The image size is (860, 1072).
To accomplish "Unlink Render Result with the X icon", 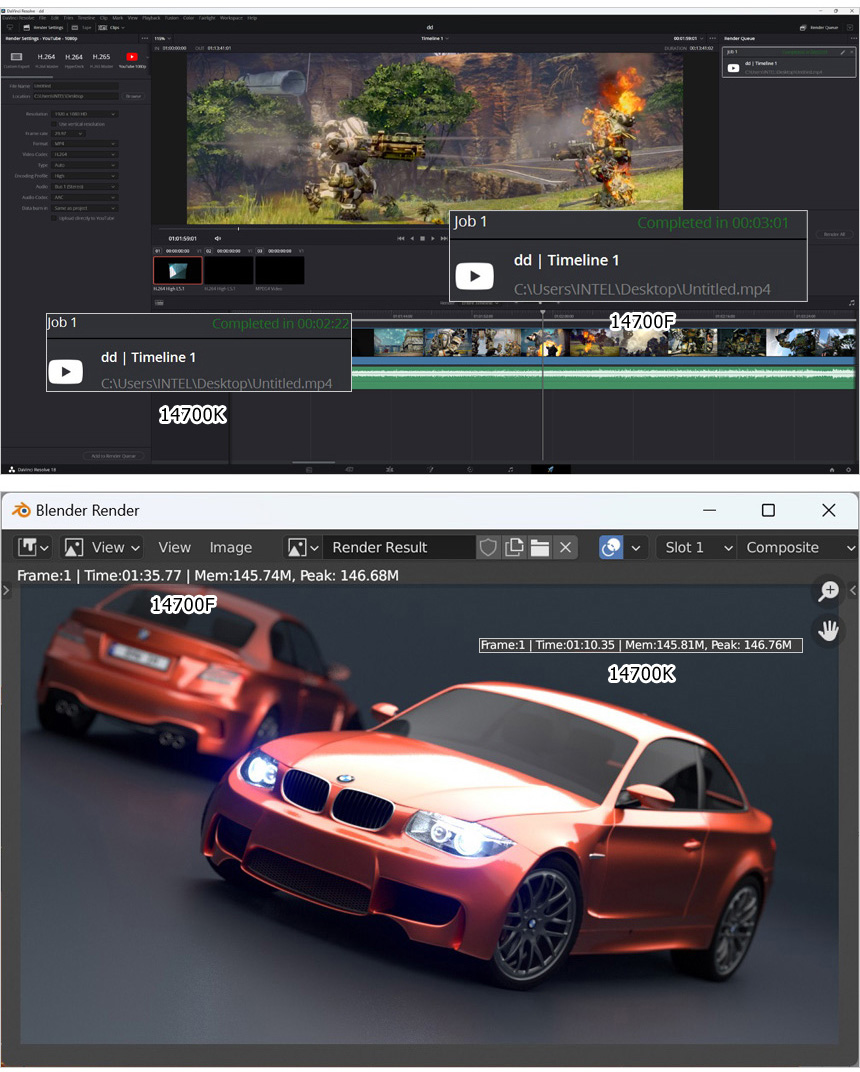I will pos(565,548).
